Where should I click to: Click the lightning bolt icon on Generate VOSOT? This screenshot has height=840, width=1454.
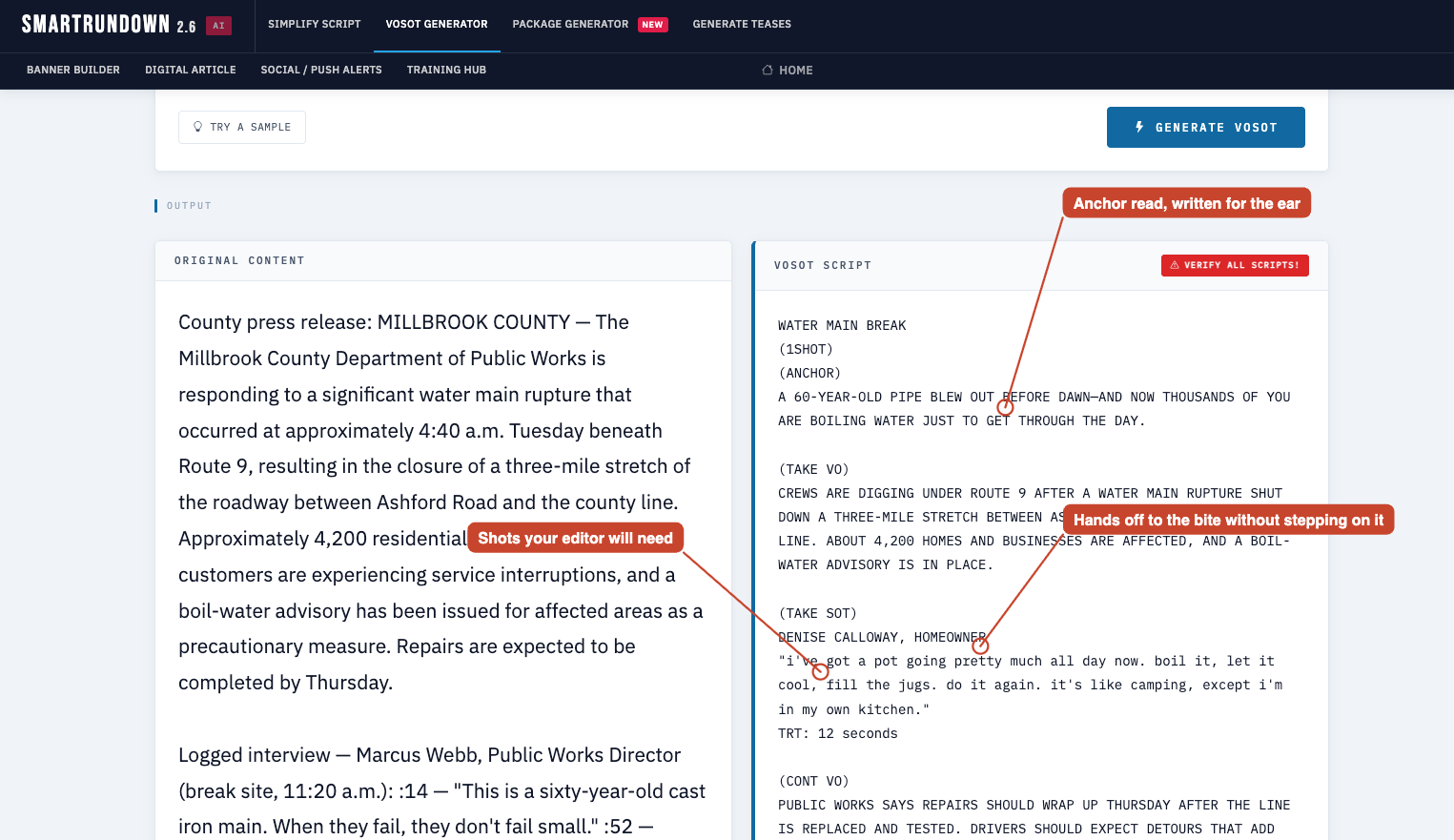tap(1139, 127)
